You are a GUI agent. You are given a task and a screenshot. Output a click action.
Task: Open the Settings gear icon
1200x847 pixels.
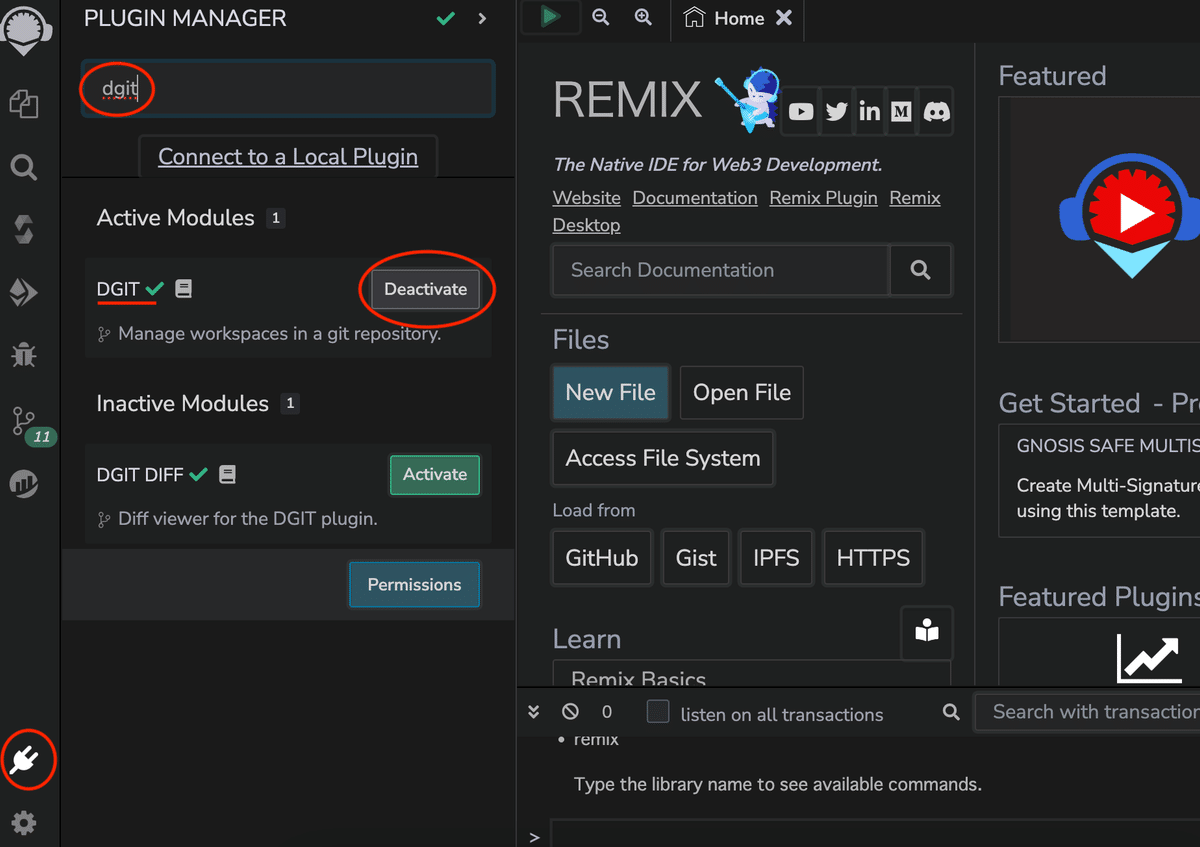point(24,823)
